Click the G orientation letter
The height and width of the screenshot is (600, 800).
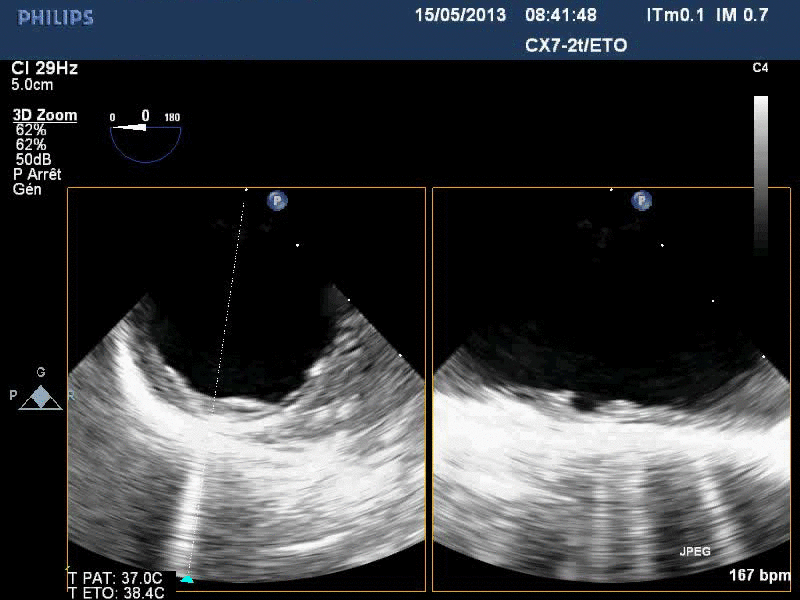[x=41, y=372]
